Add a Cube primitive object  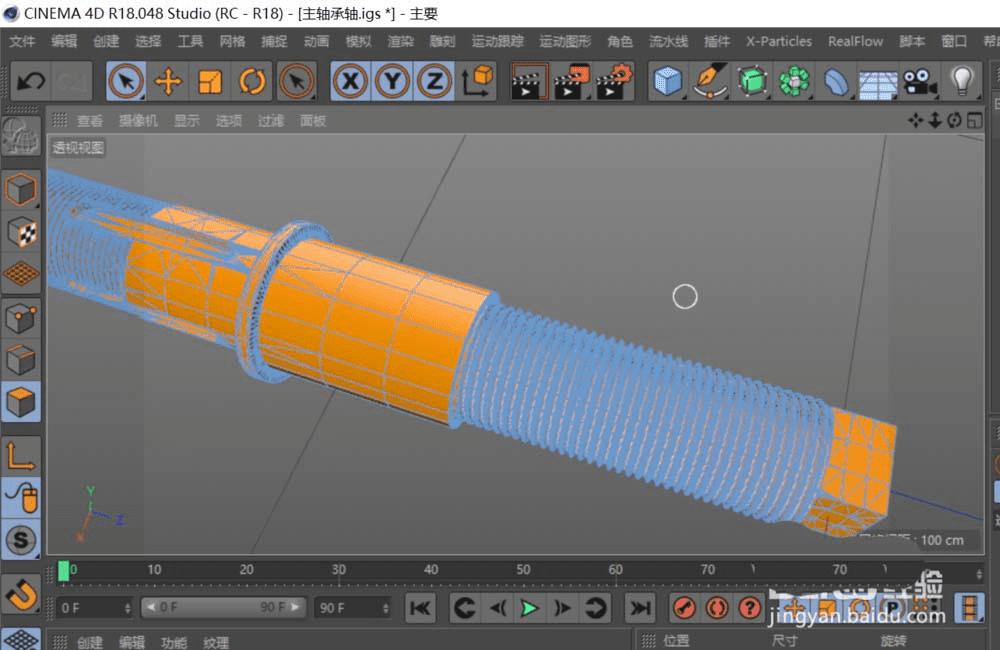point(668,81)
